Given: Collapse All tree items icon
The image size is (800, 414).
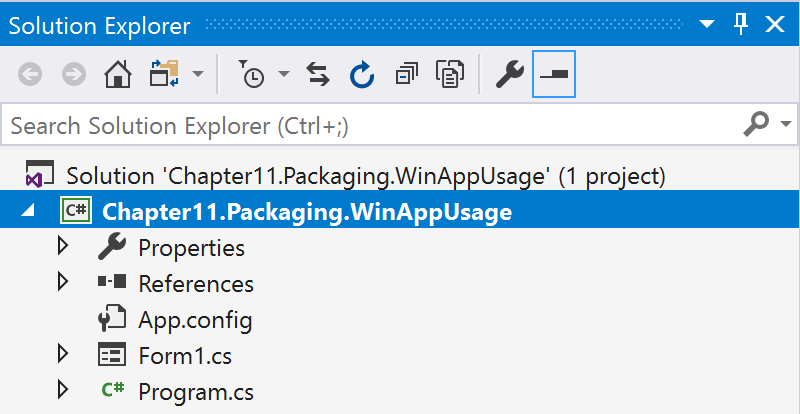Looking at the screenshot, I should click(x=407, y=75).
